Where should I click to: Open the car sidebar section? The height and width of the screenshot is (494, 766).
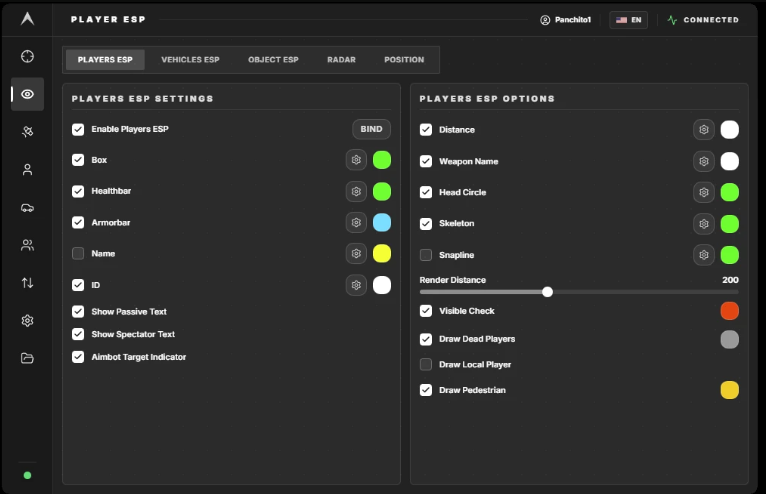click(x=27, y=208)
